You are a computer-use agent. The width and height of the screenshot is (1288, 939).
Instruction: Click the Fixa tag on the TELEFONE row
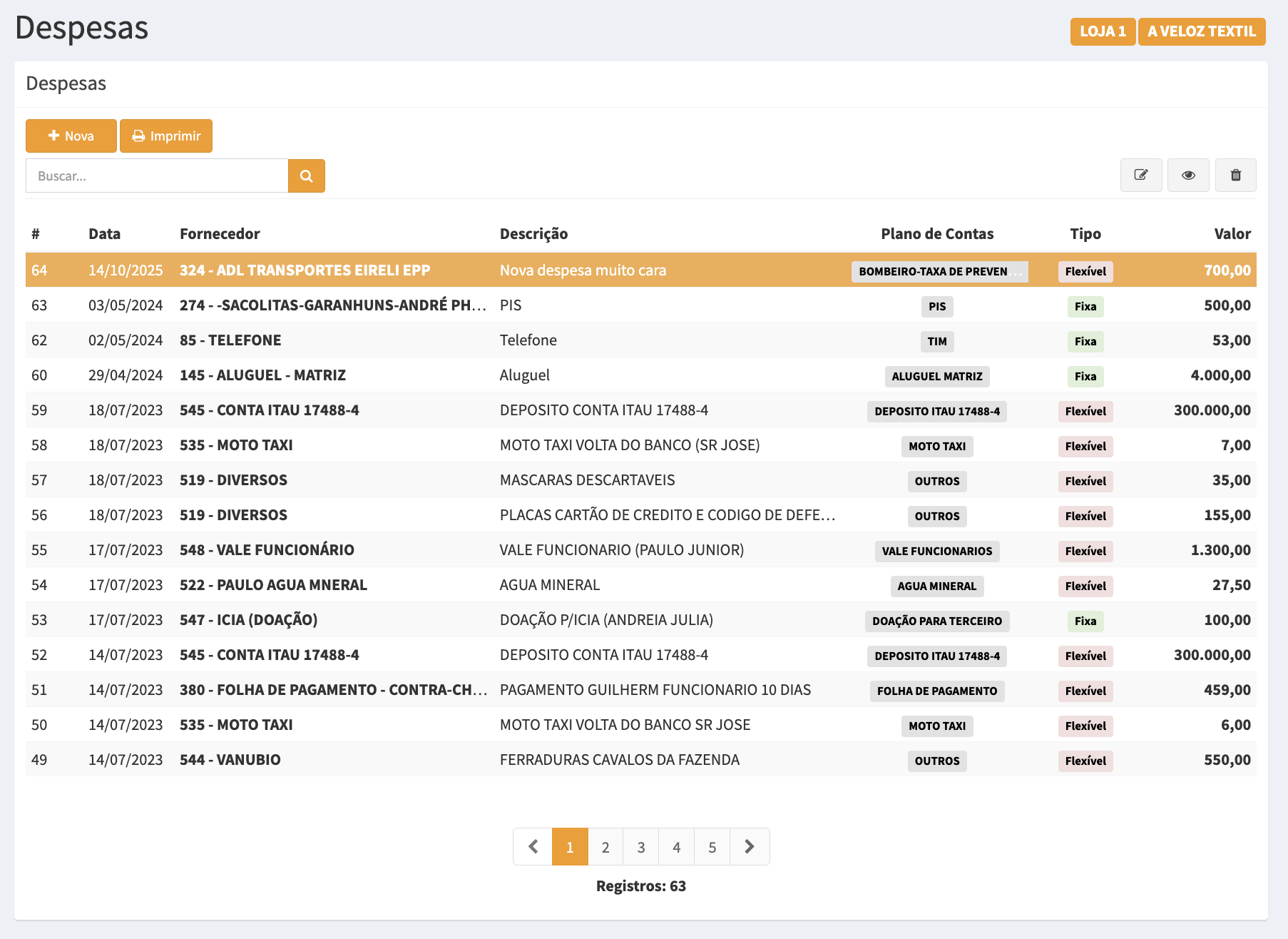click(x=1085, y=342)
